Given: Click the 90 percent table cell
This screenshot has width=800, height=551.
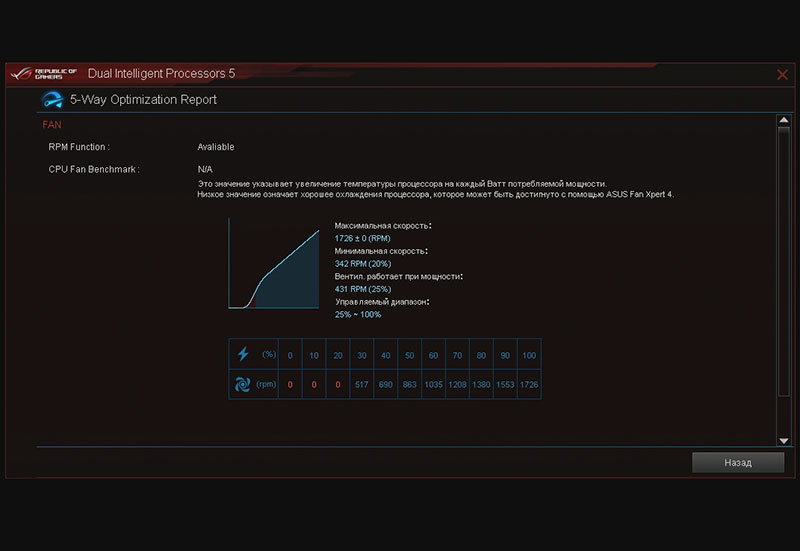Looking at the screenshot, I should (505, 355).
